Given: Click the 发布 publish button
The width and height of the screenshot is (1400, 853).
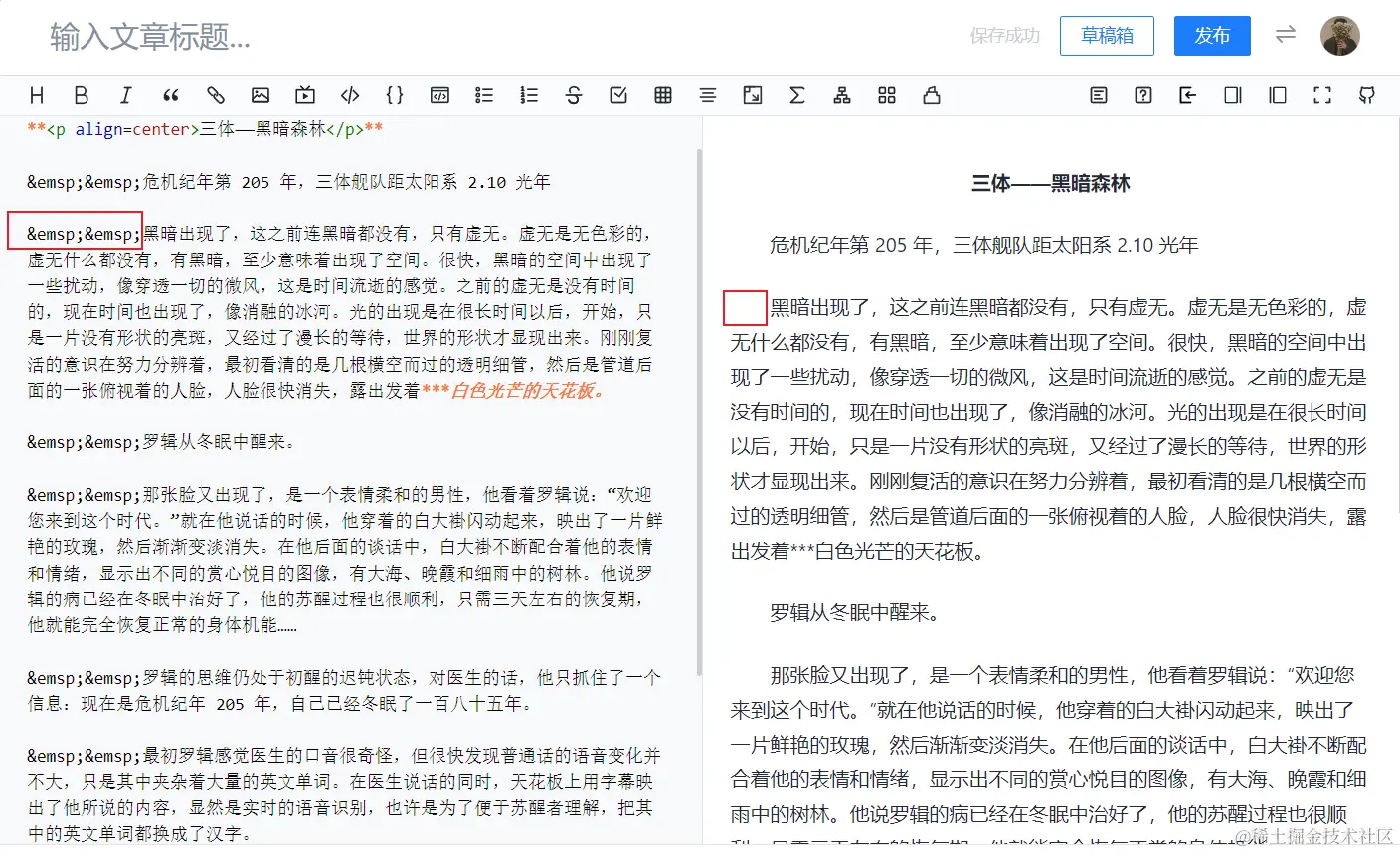Looking at the screenshot, I should (x=1212, y=36).
